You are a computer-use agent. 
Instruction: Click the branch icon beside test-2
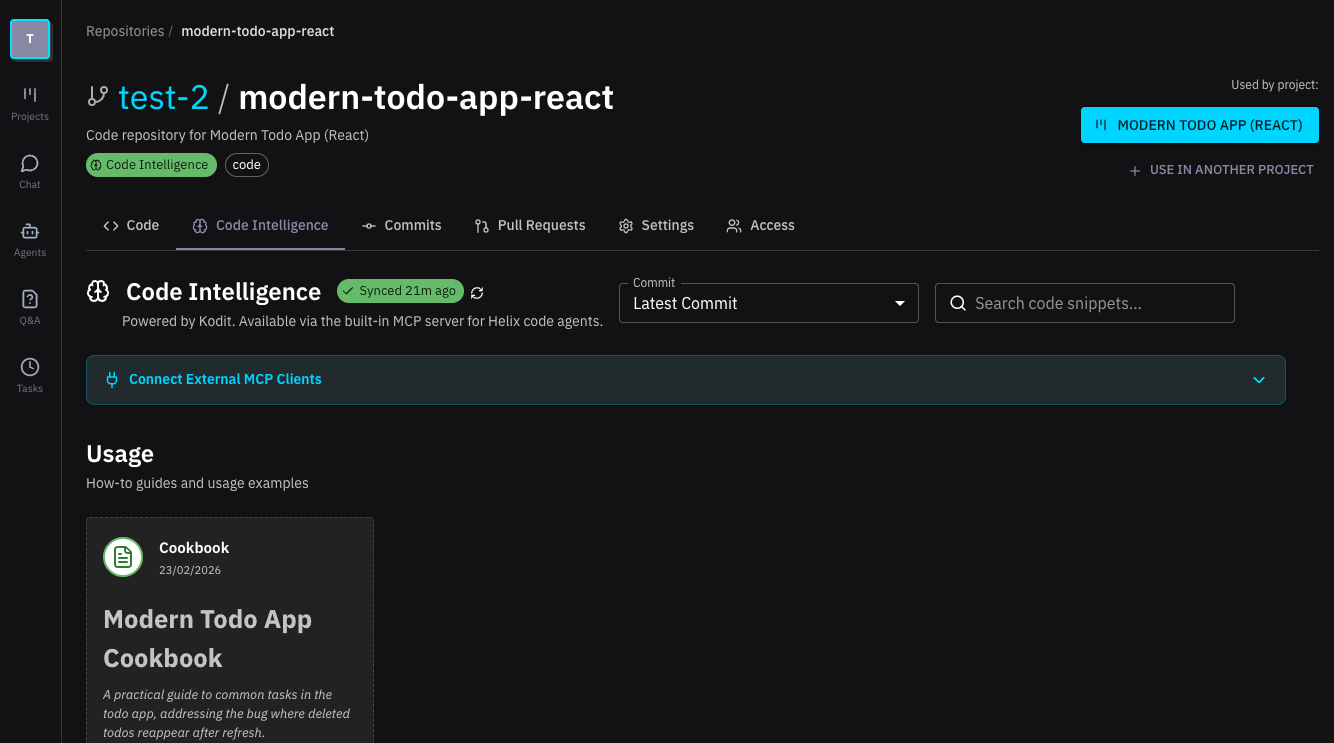click(x=97, y=95)
